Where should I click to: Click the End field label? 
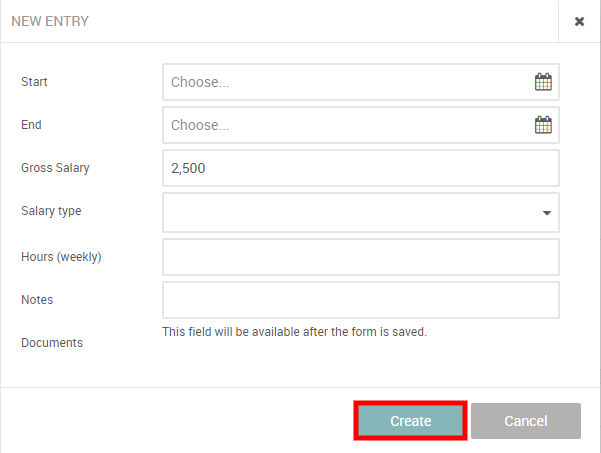click(31, 125)
